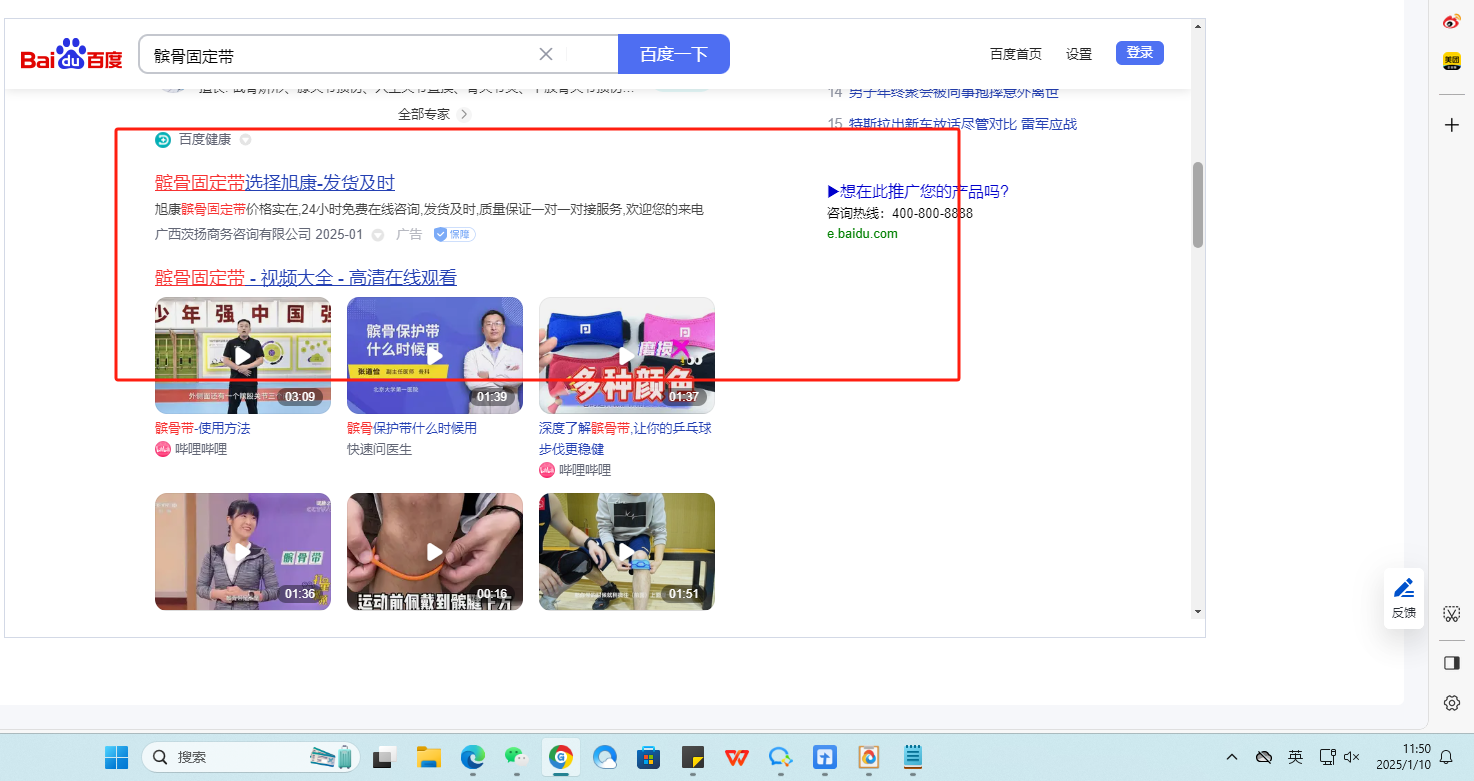Viewport: 1474px width, 781px height.
Task: Switch to the Chrome taskbar icon
Action: pyautogui.click(x=561, y=757)
